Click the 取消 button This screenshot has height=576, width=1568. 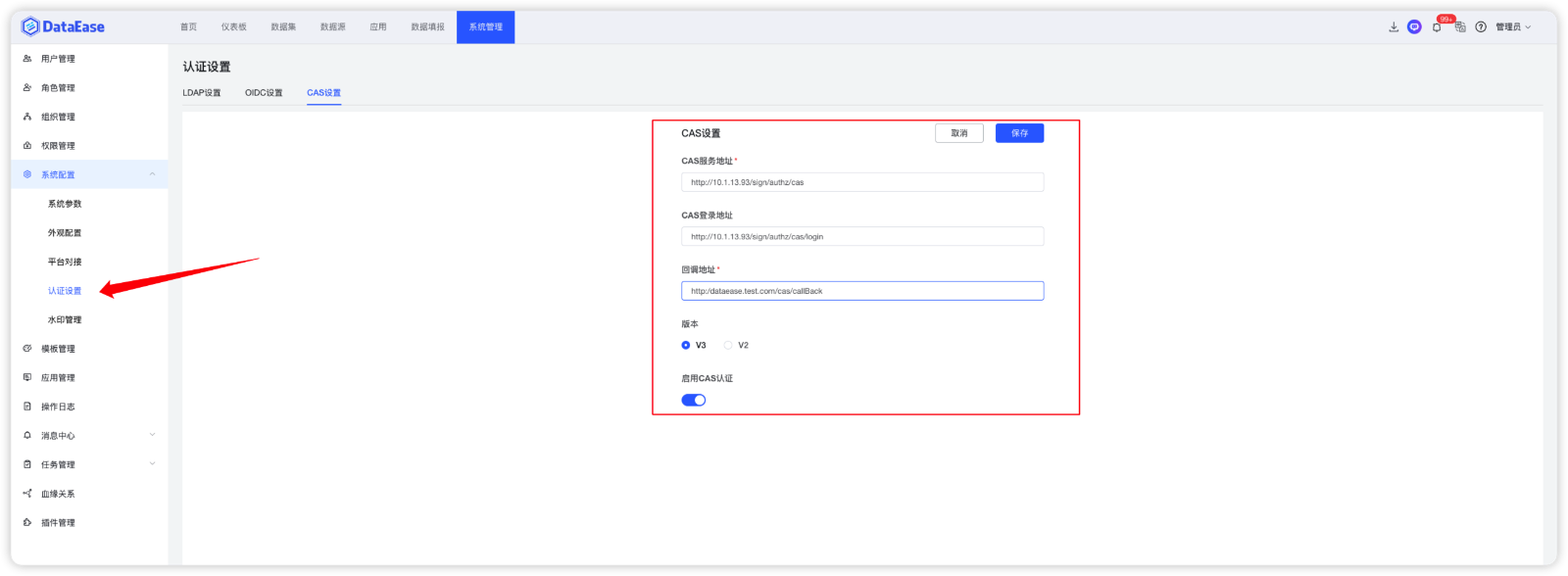point(959,133)
